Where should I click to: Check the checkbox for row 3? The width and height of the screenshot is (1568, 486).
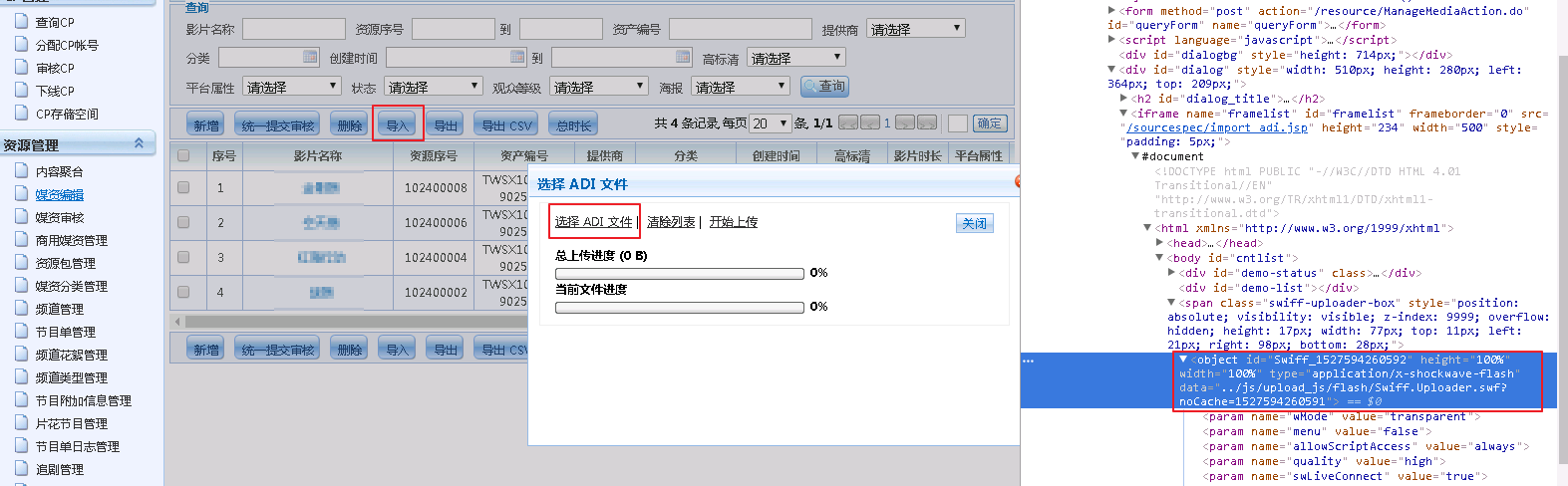click(183, 257)
